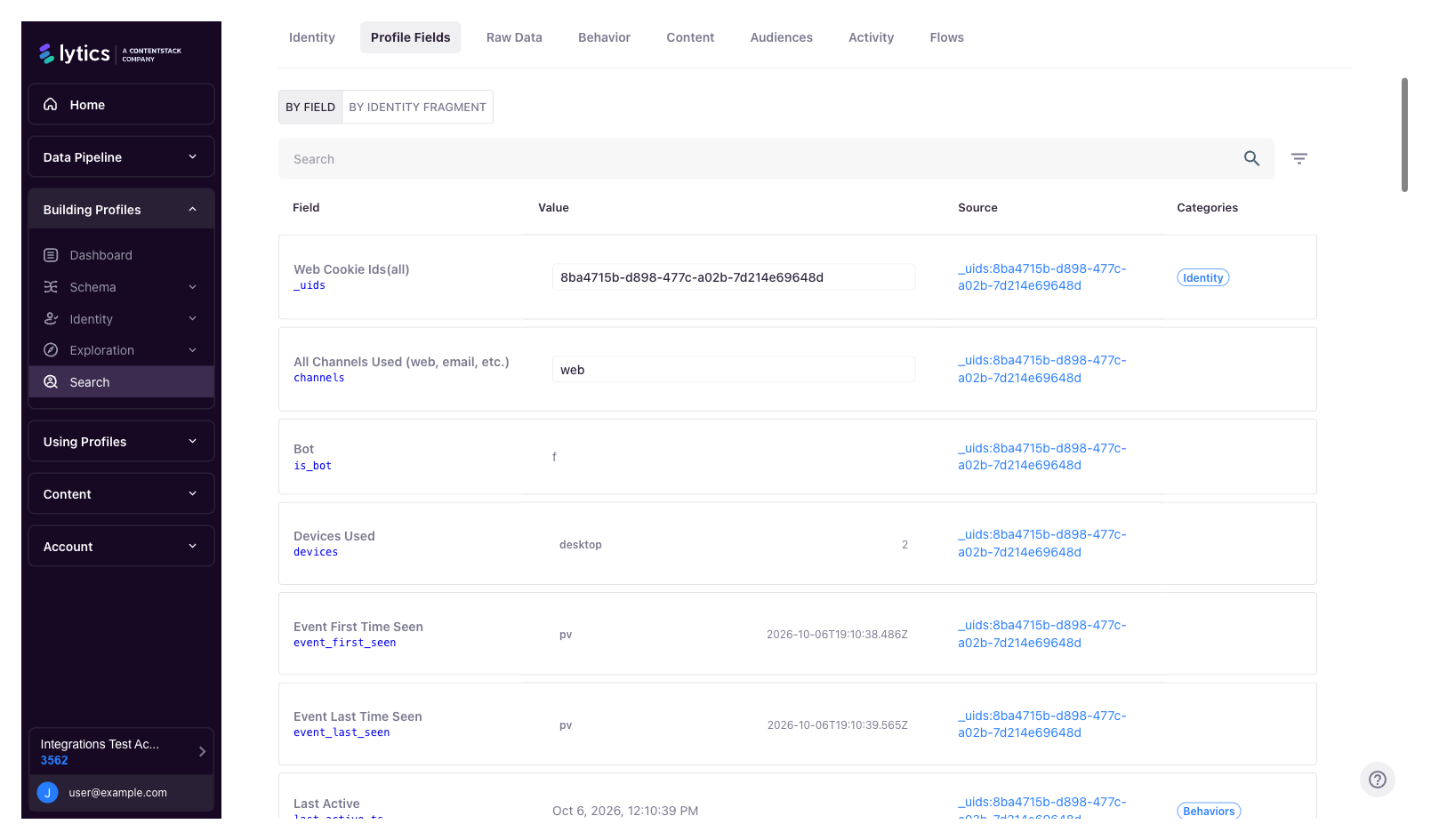The image size is (1431, 840).
Task: Click the vertical page scrollbar
Action: pos(1404,135)
